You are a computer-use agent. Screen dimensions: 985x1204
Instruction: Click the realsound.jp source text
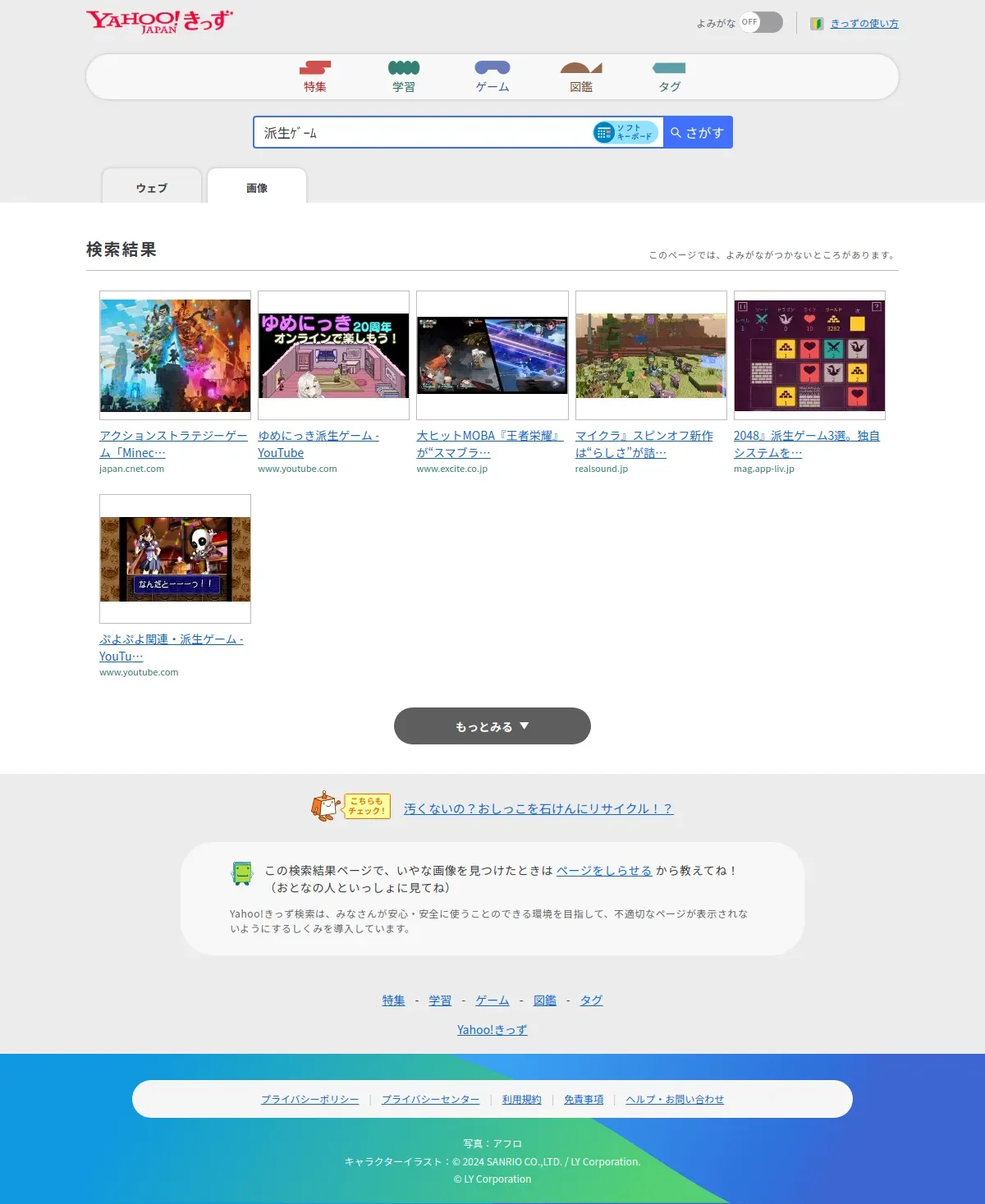[x=602, y=469]
